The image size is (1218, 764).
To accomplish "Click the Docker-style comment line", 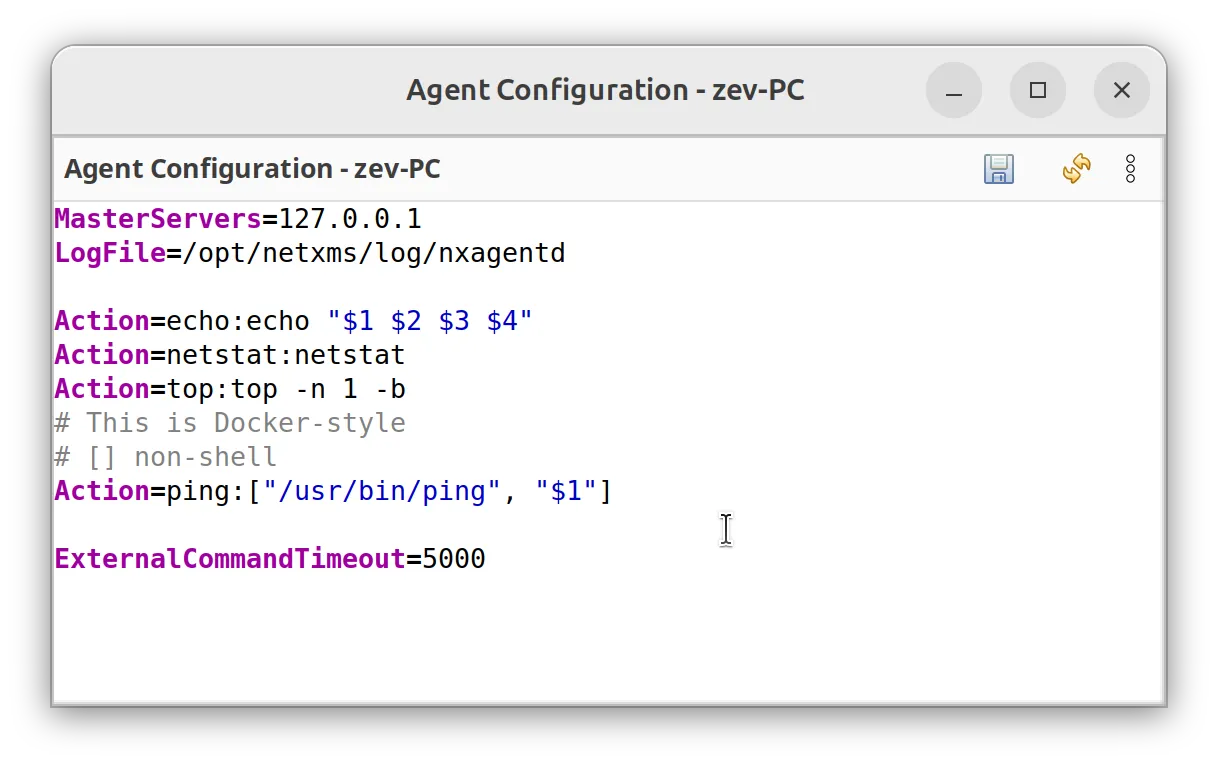I will [229, 422].
